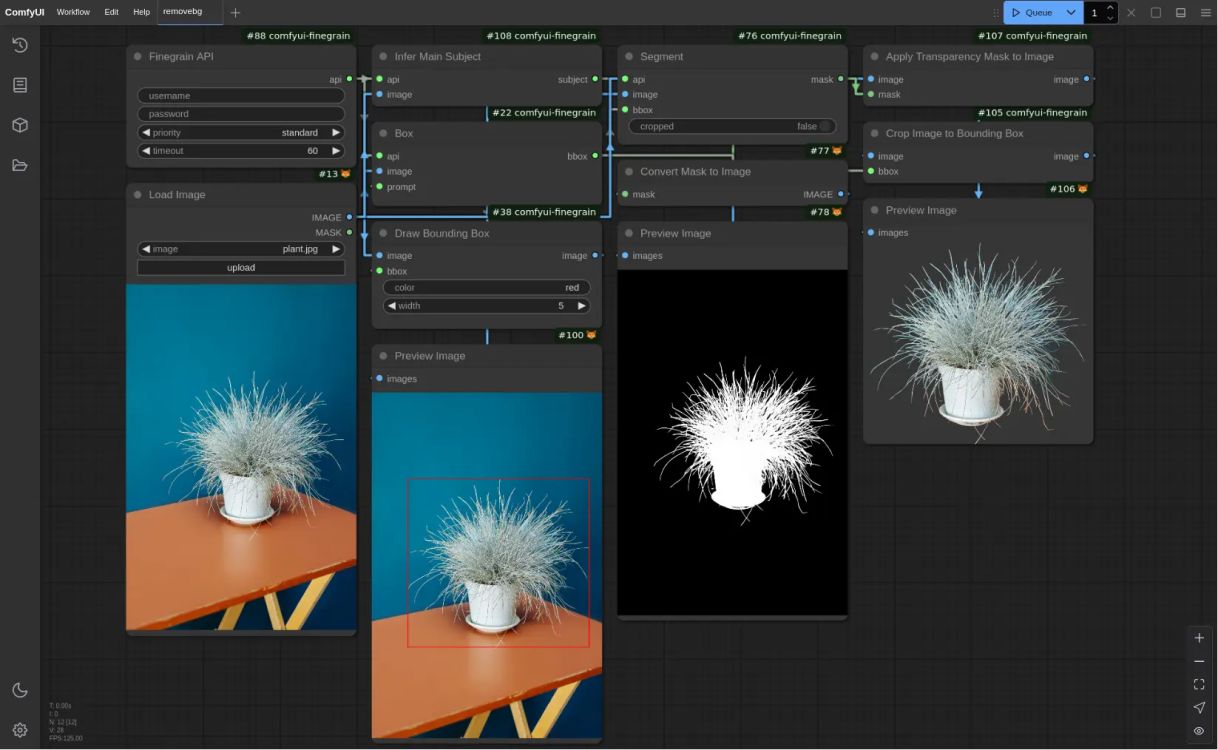Click the Queue button to run workflow
Image resolution: width=1218 pixels, height=750 pixels.
tap(1032, 13)
